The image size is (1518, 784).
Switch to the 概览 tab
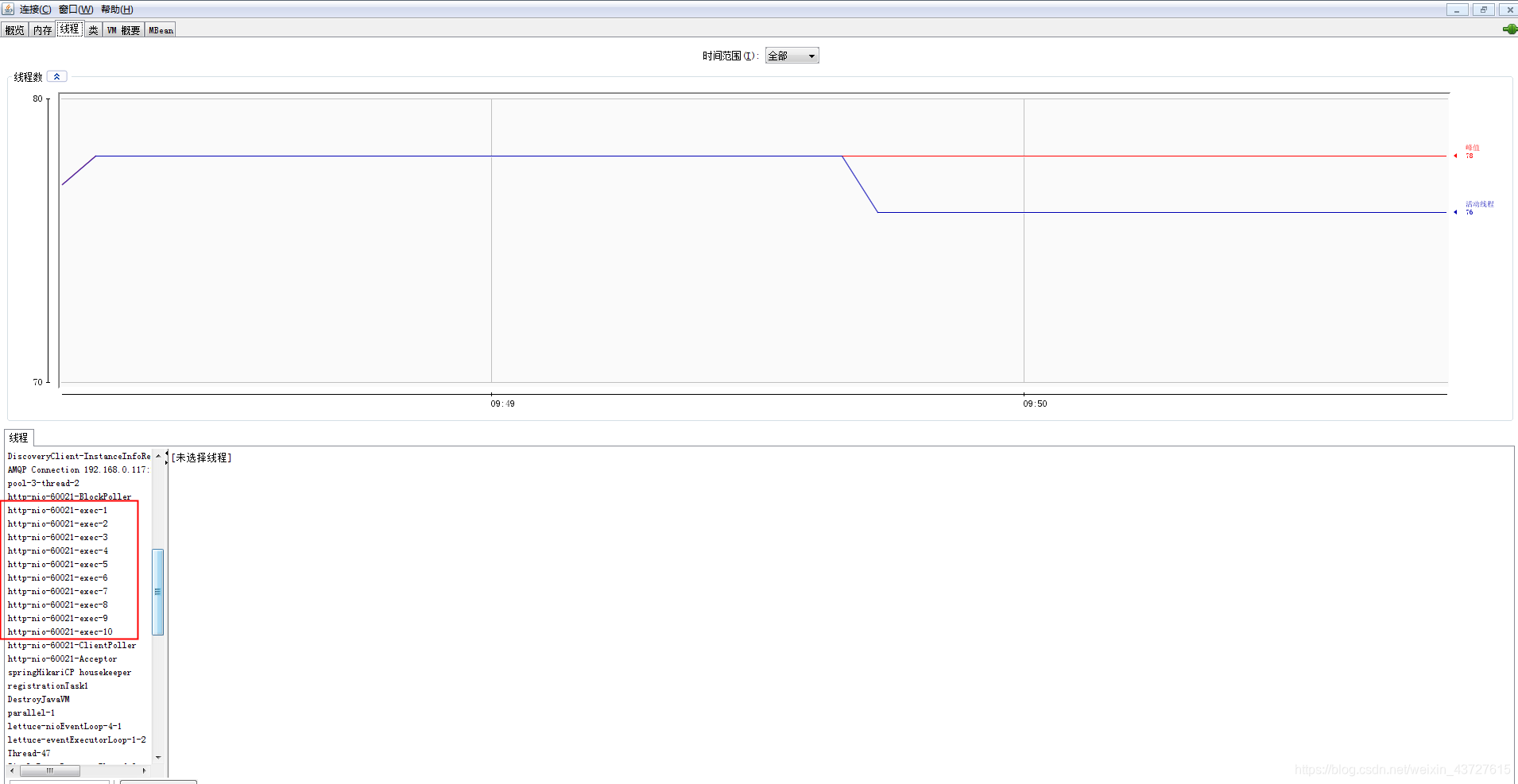tap(14, 30)
